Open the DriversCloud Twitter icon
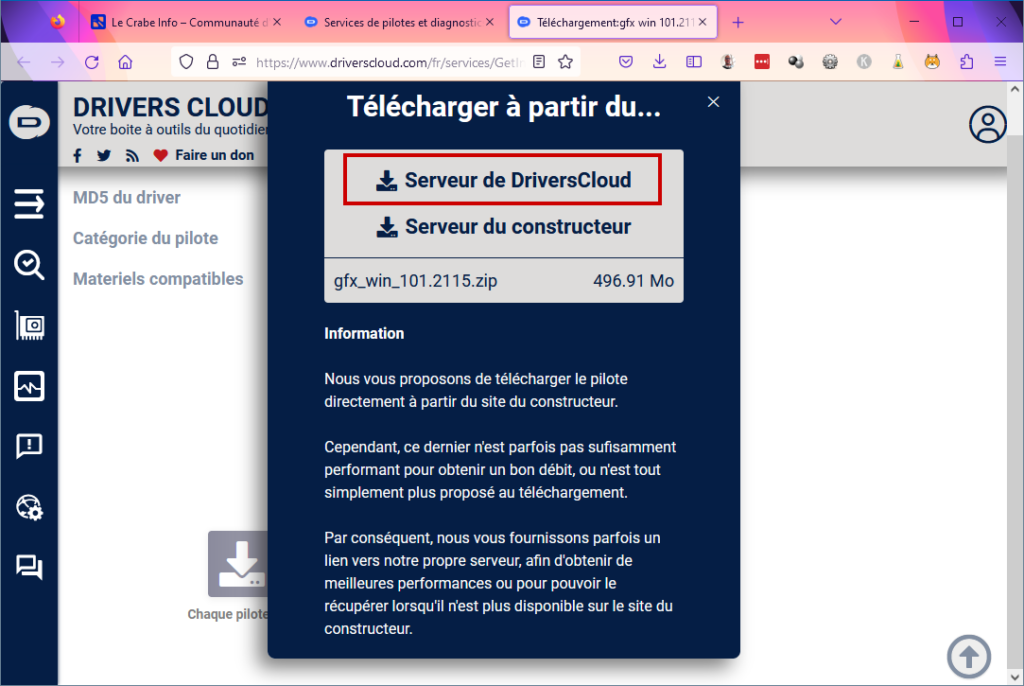This screenshot has width=1024, height=686. [104, 155]
